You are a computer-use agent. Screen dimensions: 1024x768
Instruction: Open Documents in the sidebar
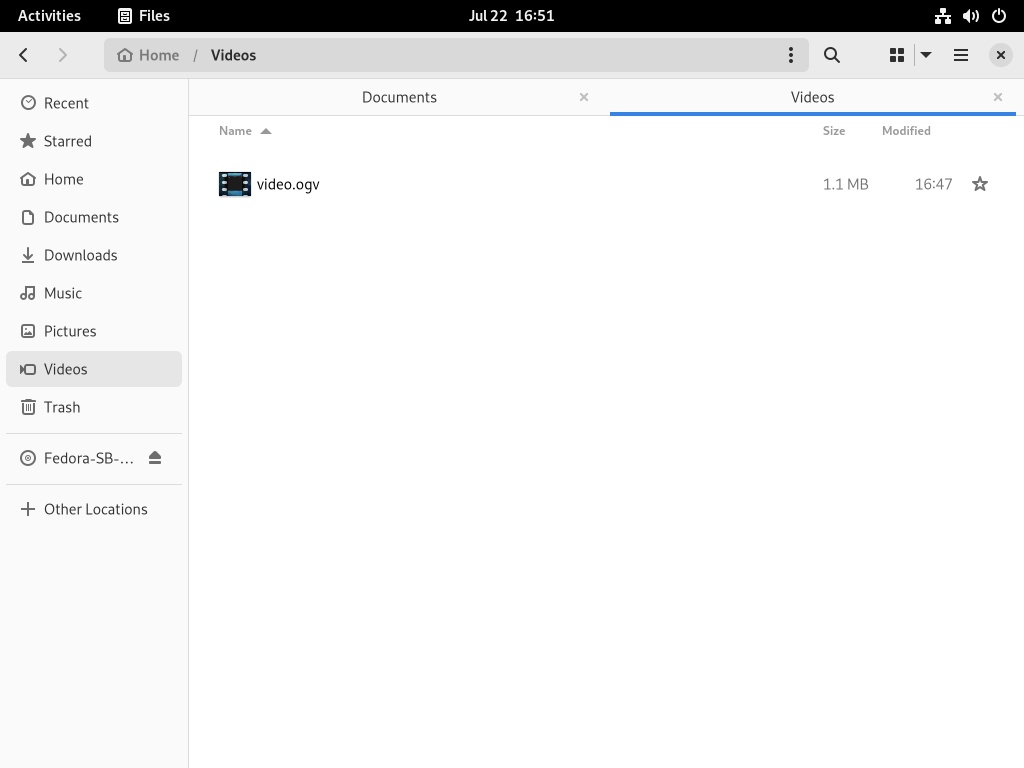tap(94, 217)
